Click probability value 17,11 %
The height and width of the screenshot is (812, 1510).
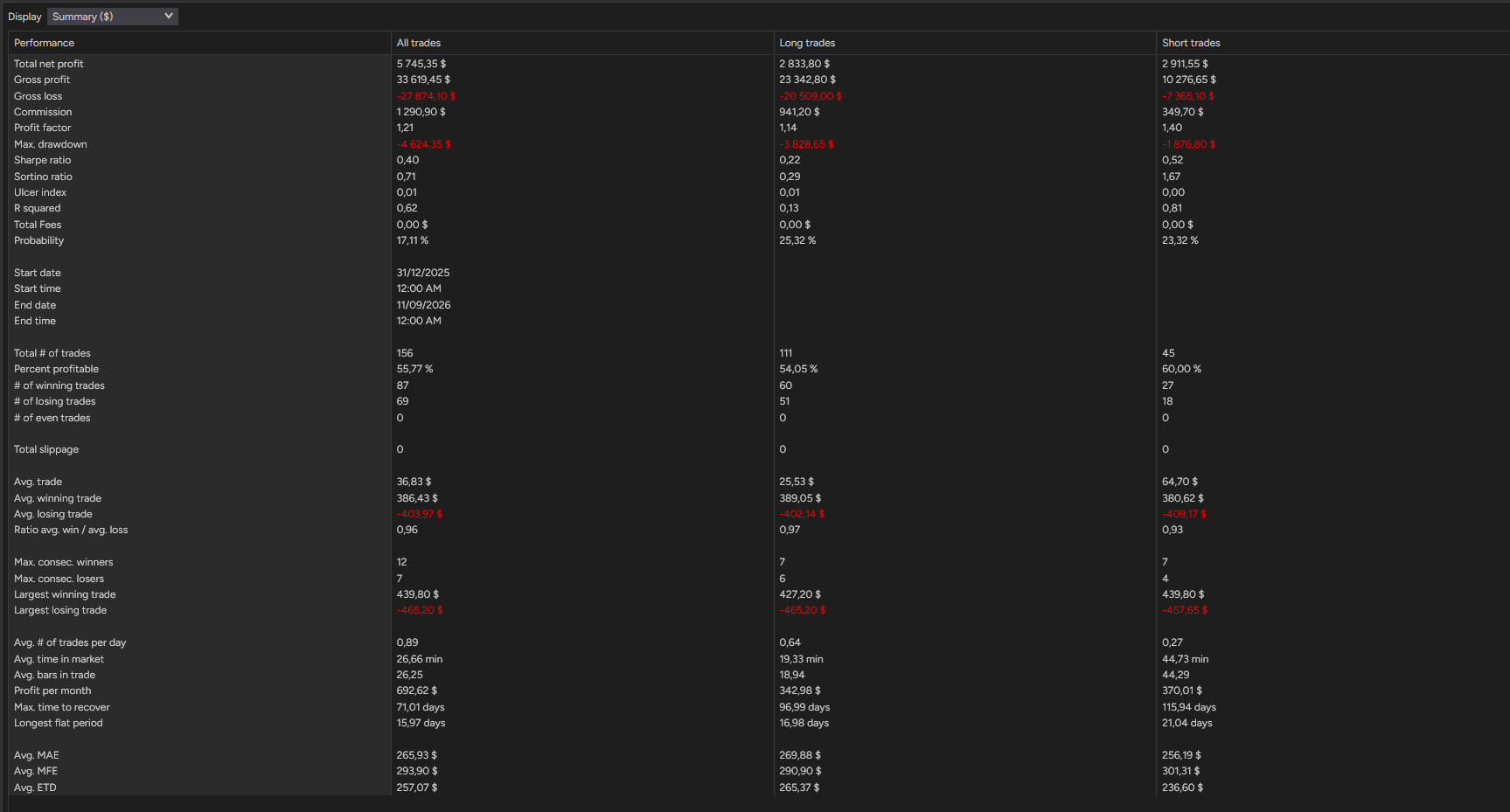coord(413,240)
